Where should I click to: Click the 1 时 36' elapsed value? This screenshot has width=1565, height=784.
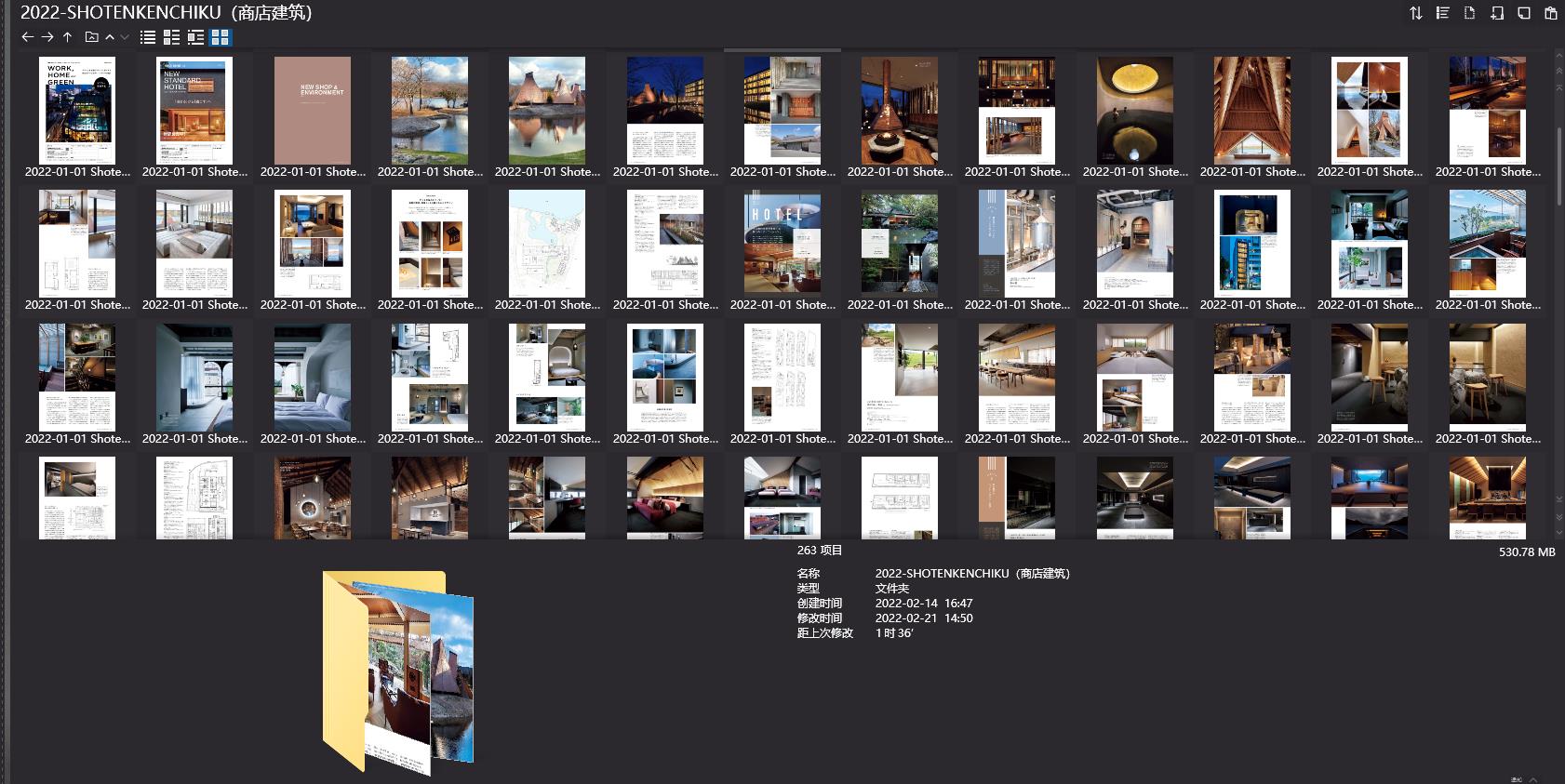pyautogui.click(x=894, y=633)
